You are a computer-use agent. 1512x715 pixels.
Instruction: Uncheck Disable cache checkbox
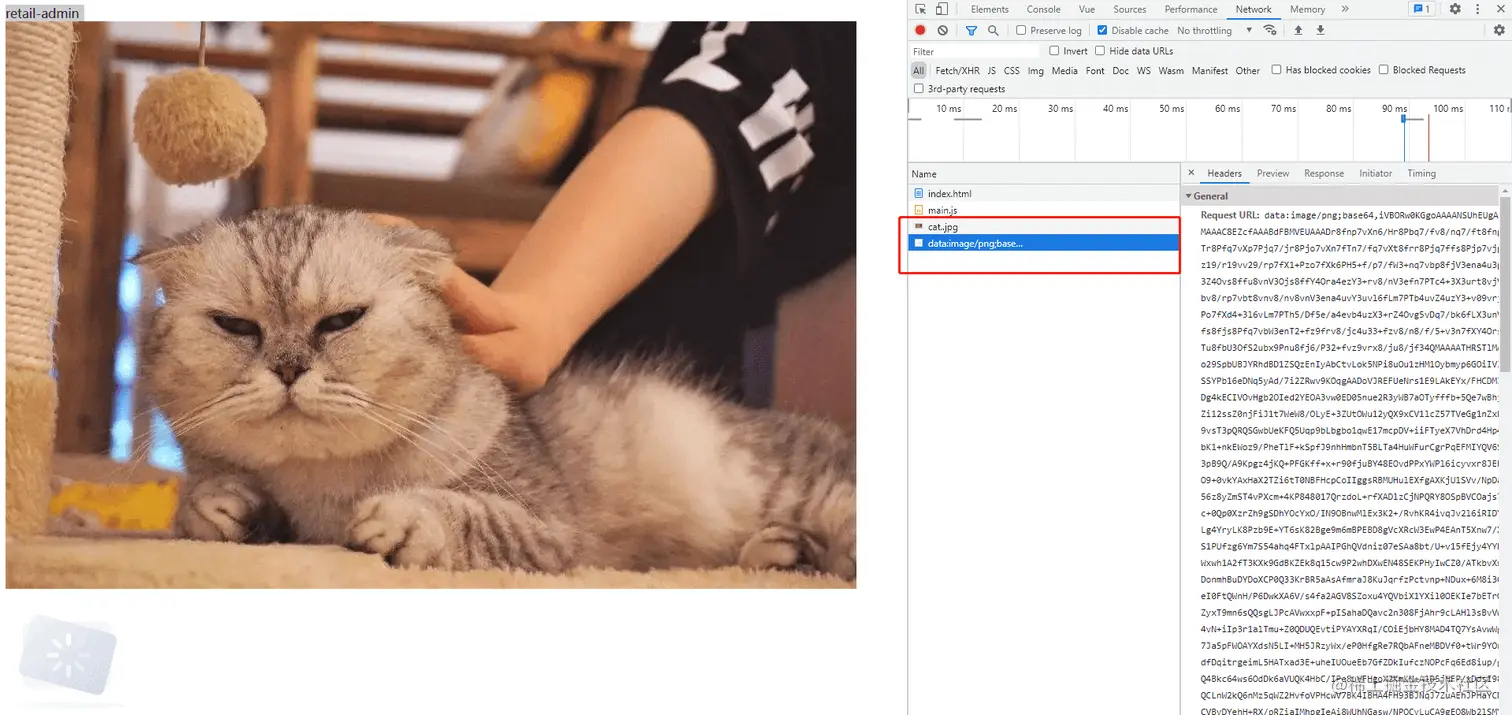click(x=1102, y=30)
